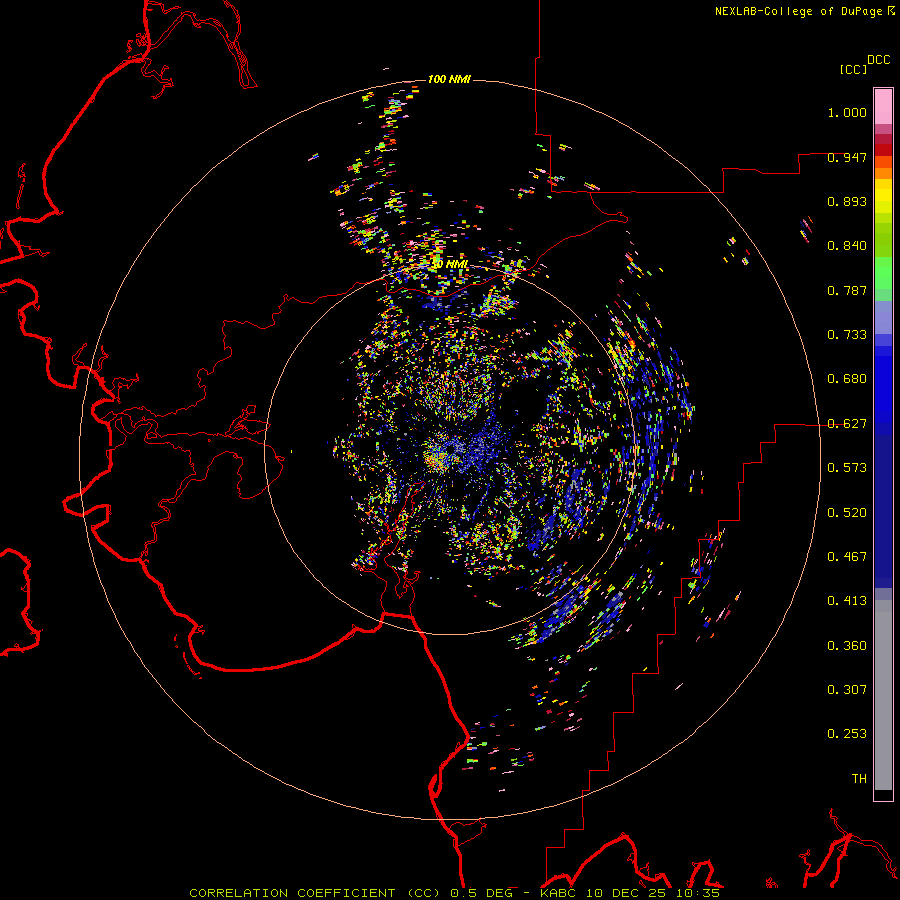The height and width of the screenshot is (900, 900).
Task: Click the 0.467 scale value
Action: click(847, 557)
